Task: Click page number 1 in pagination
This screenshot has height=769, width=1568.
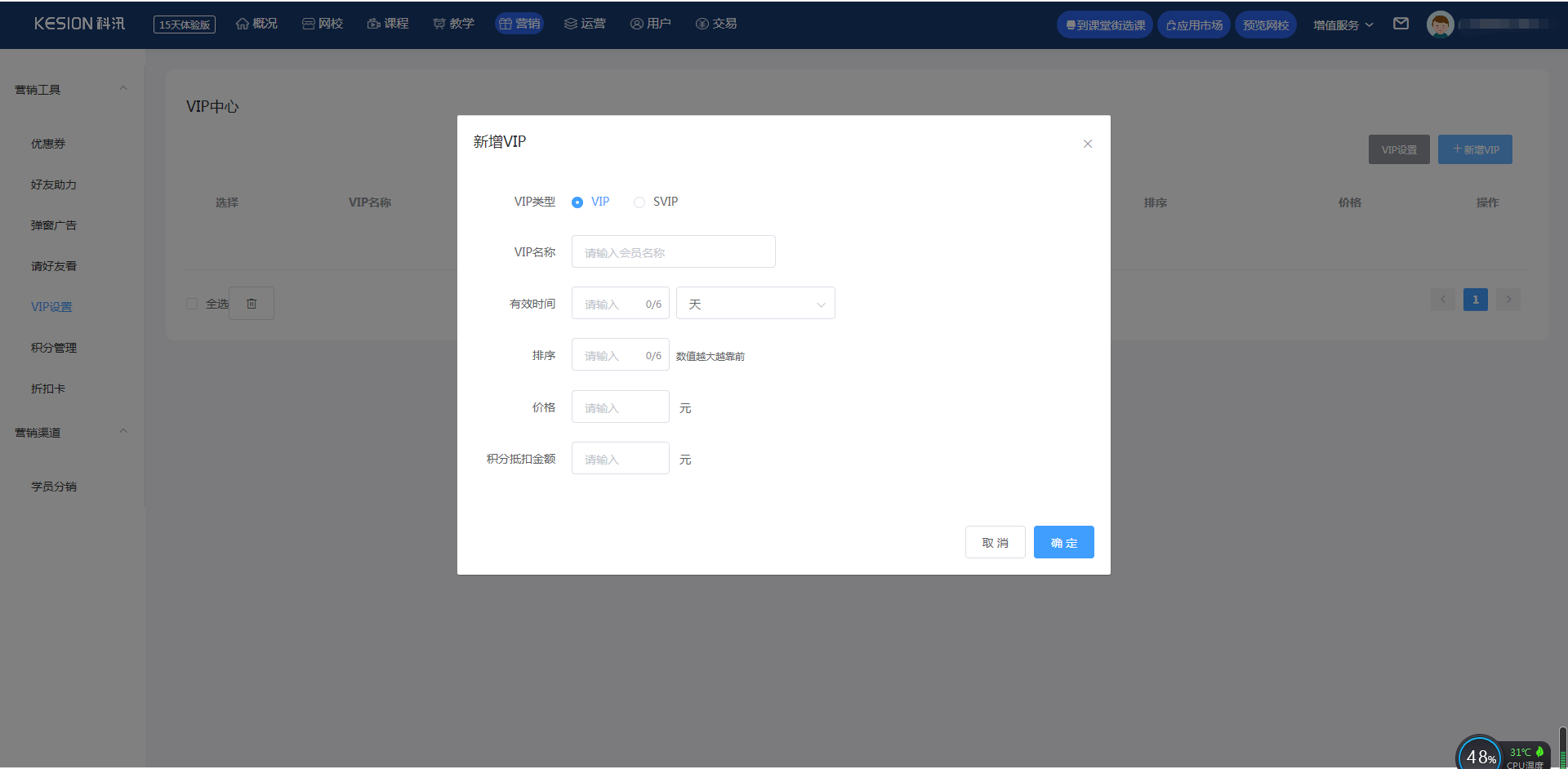Action: tap(1476, 300)
